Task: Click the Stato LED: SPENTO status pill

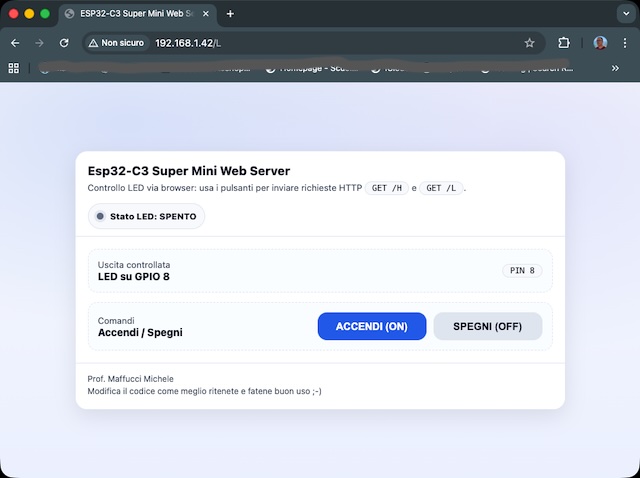Action: [146, 216]
